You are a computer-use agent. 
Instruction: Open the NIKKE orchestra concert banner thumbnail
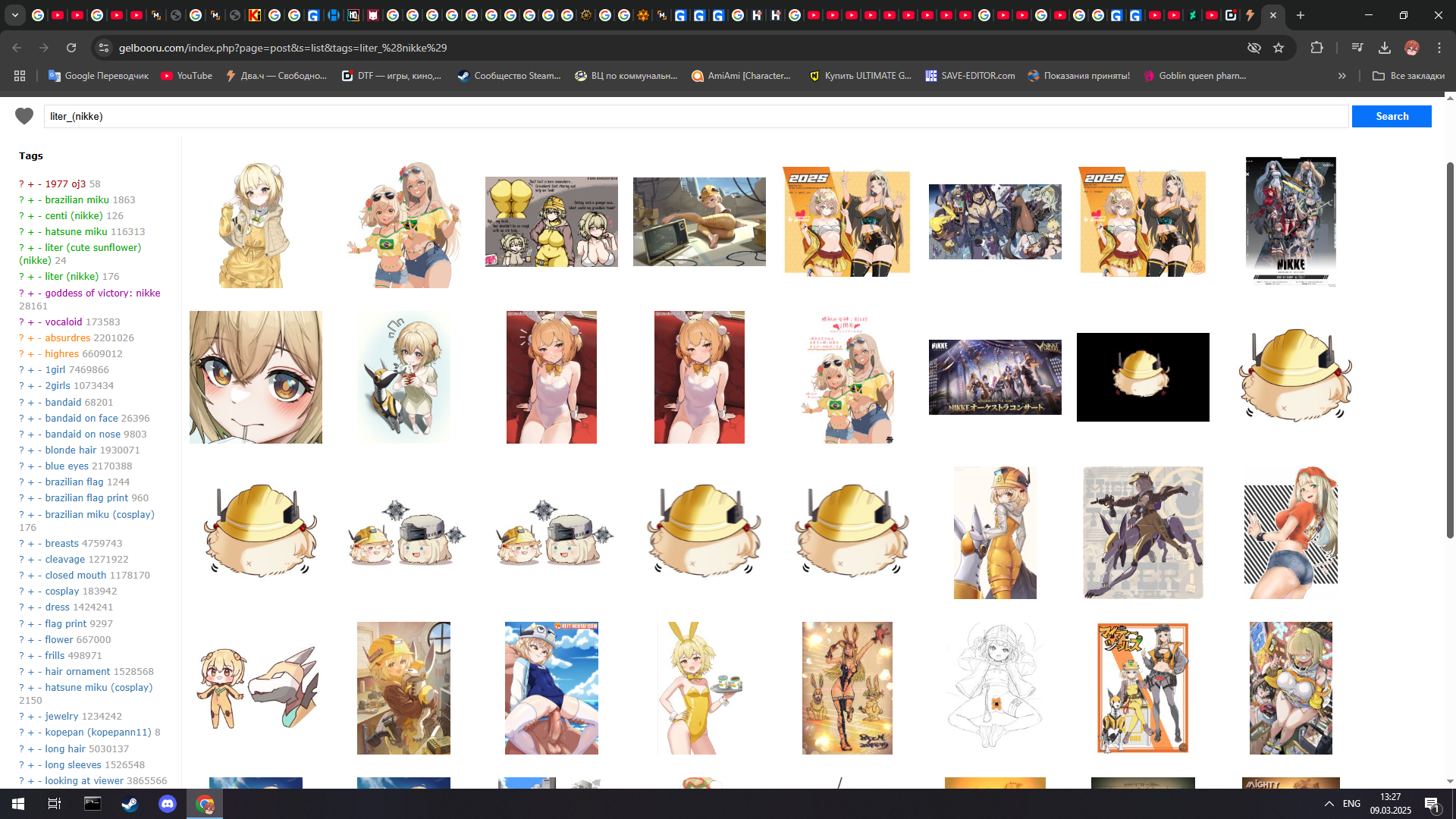[995, 377]
